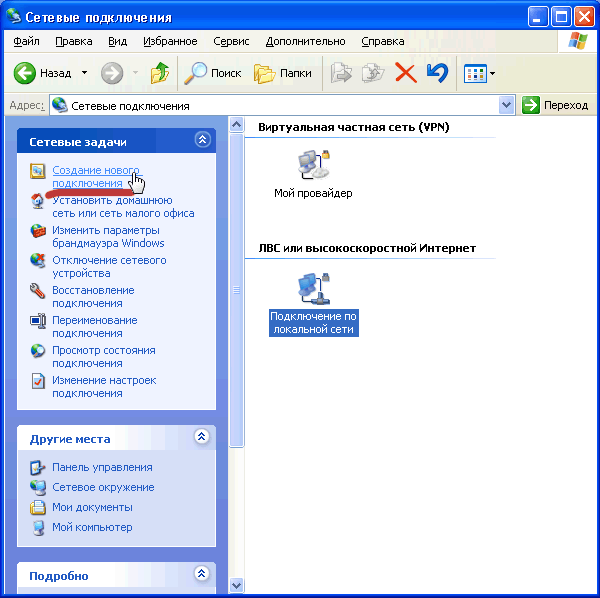
Task: Click the Виртуальная частная сеть (VPN) group header
Action: pyautogui.click(x=353, y=127)
